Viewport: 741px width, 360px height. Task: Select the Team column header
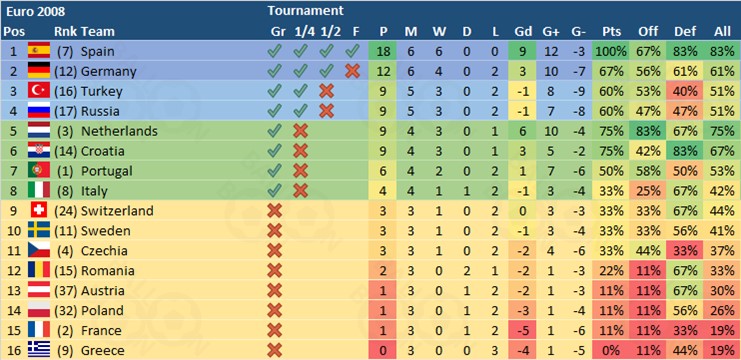[x=98, y=32]
